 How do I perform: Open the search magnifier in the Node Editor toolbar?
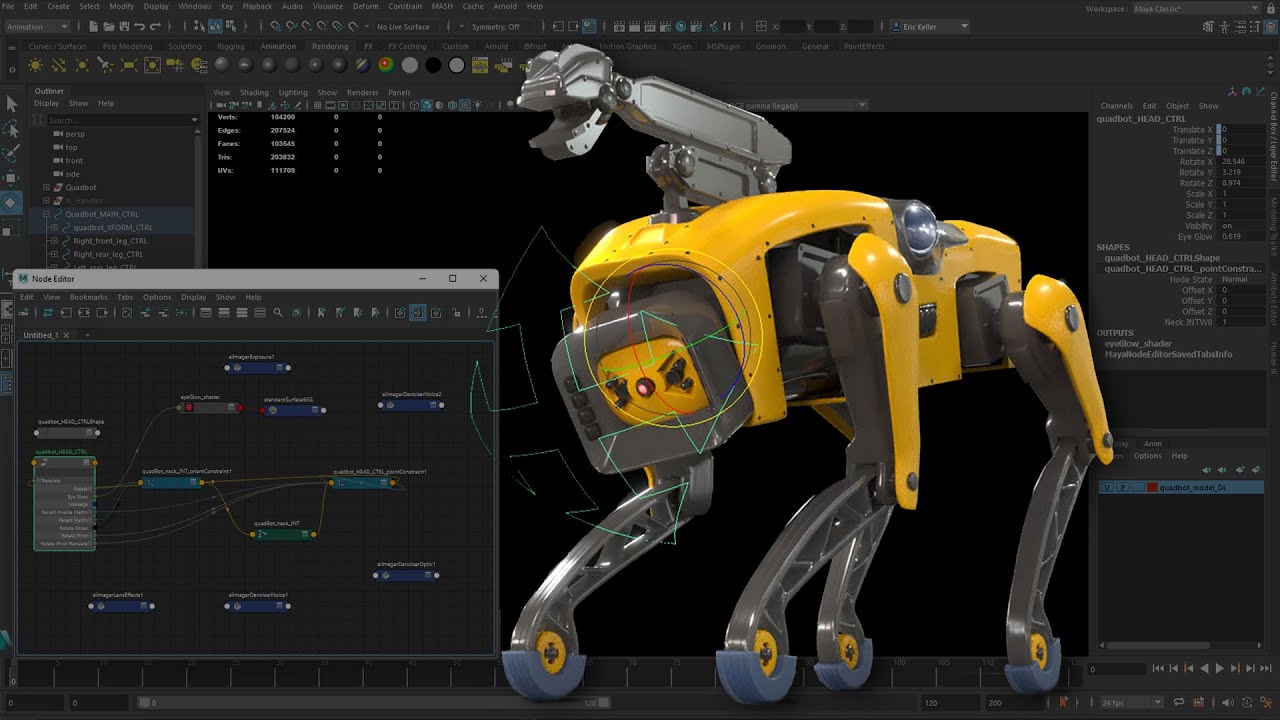[277, 313]
